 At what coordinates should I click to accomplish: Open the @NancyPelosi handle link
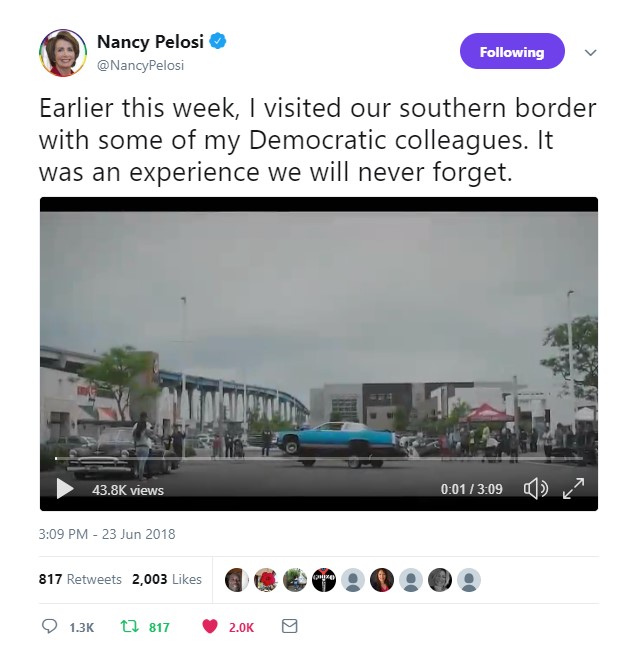coord(140,65)
